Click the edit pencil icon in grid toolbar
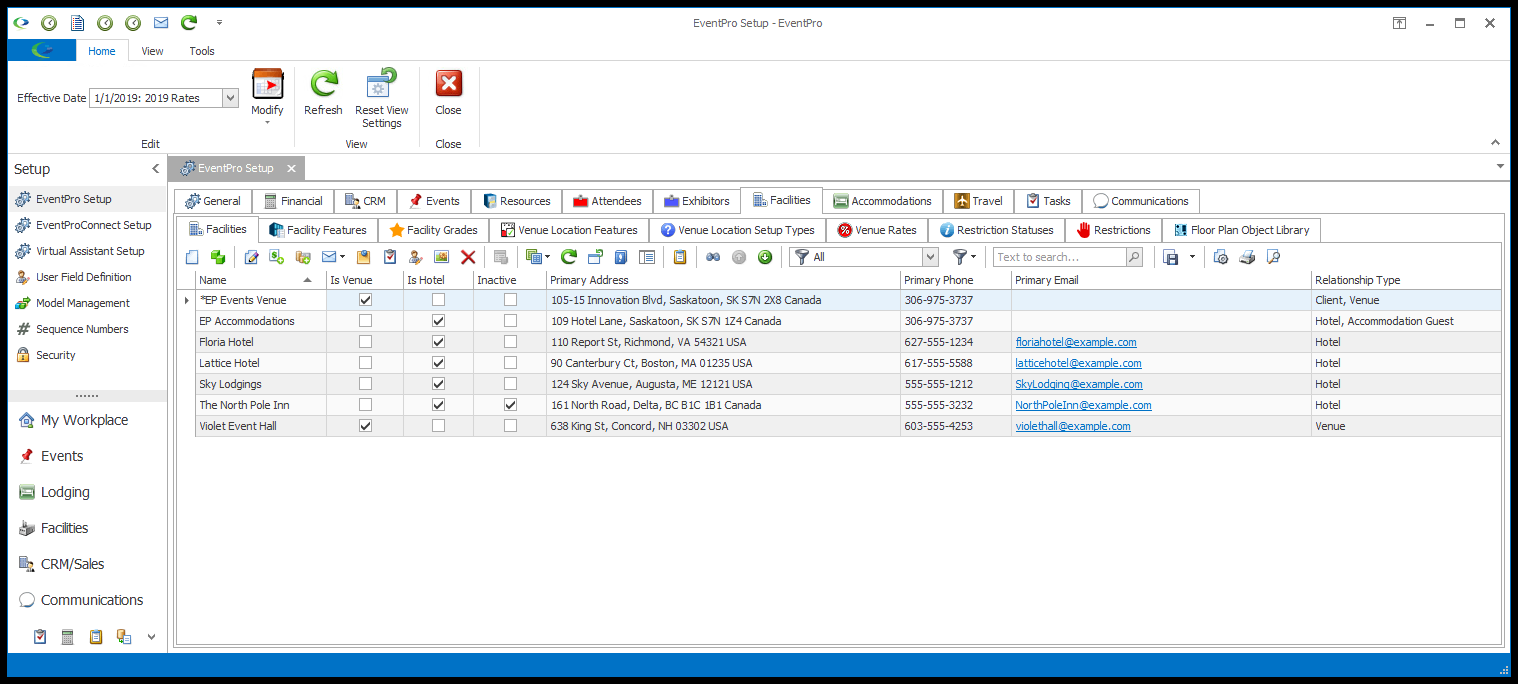 252,257
